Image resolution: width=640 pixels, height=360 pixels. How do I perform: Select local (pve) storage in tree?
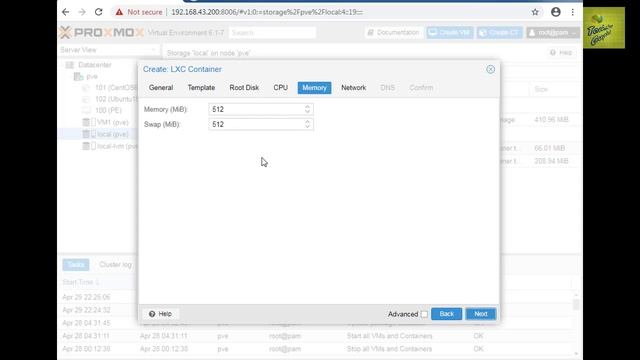[x=113, y=134]
